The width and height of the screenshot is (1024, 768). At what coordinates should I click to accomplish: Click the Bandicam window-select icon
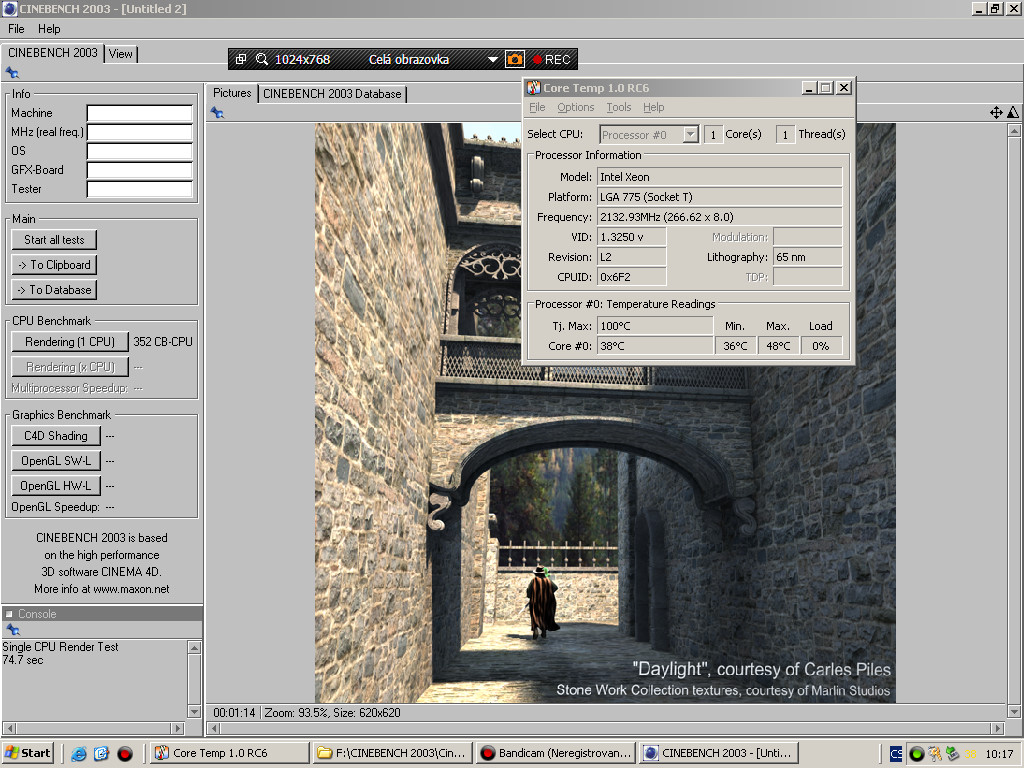[241, 59]
